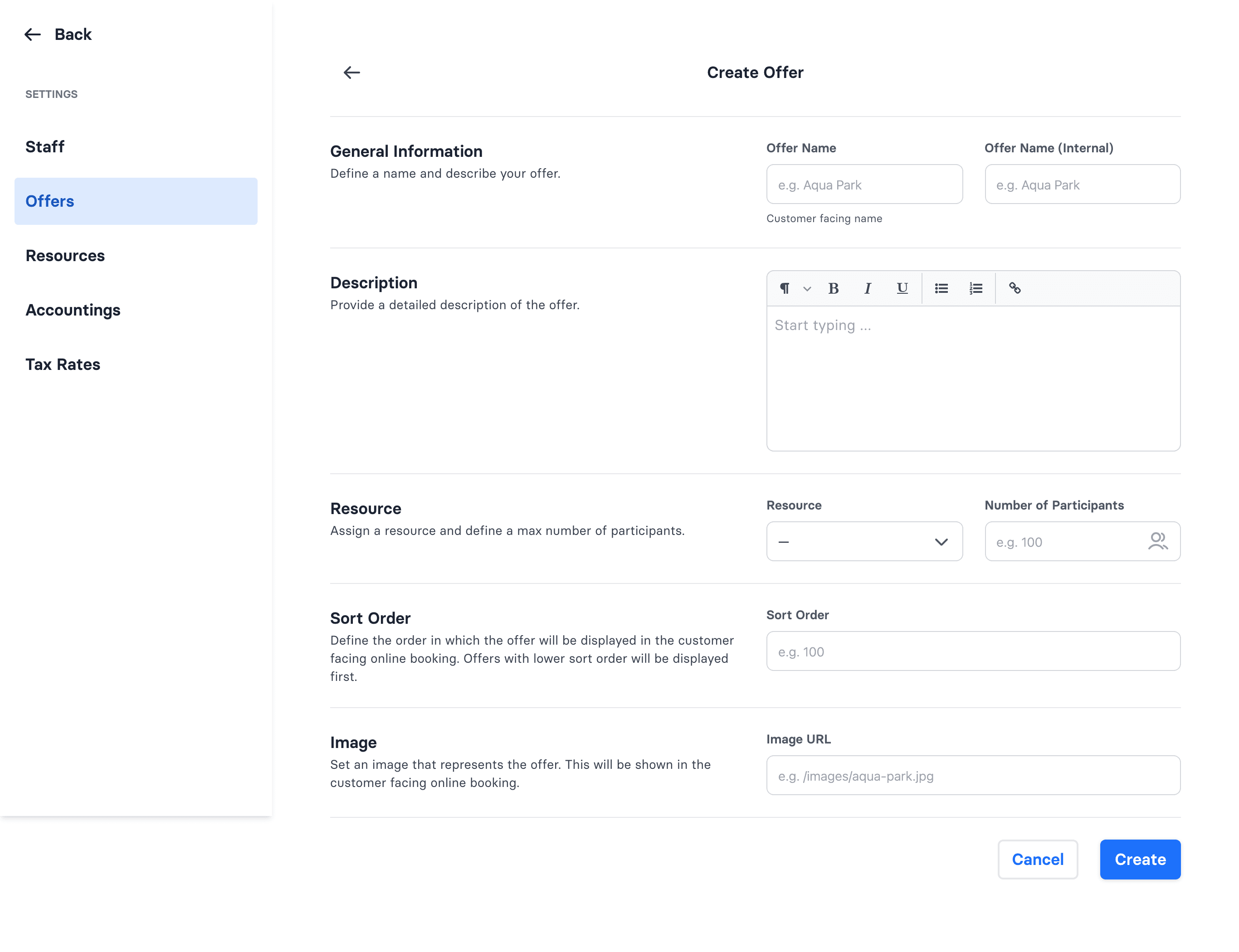The width and height of the screenshot is (1239, 952).
Task: Click the Cancel button
Action: point(1037,859)
